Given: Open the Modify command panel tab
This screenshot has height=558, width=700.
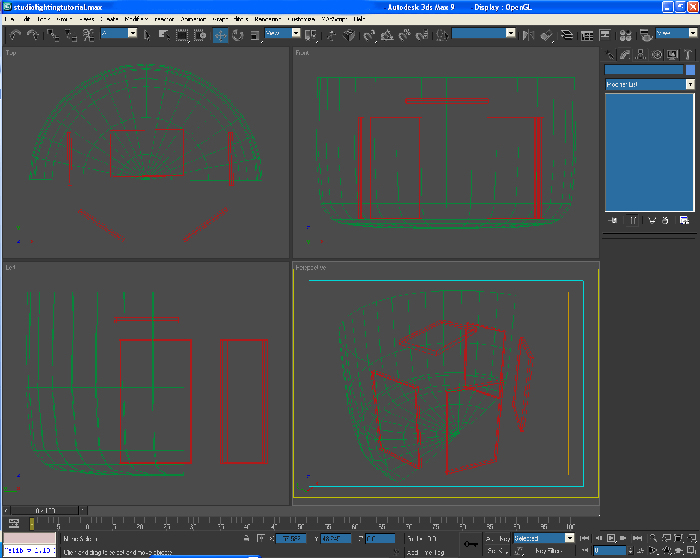Looking at the screenshot, I should click(x=624, y=55).
